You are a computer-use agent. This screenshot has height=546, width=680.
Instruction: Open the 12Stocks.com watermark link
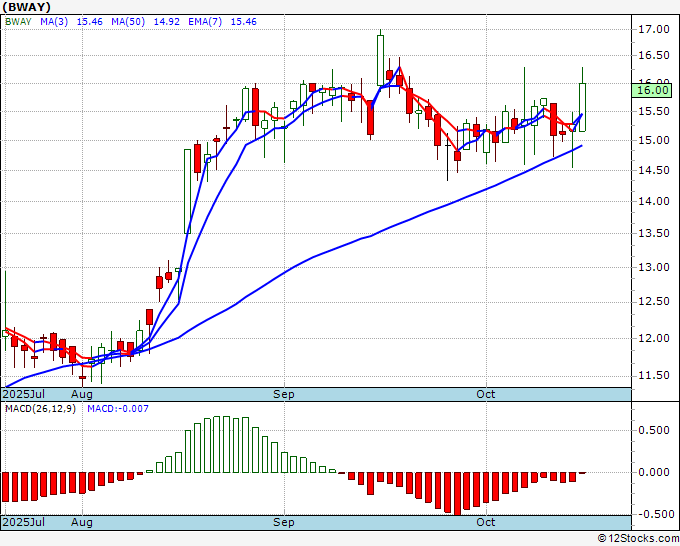[x=638, y=538]
